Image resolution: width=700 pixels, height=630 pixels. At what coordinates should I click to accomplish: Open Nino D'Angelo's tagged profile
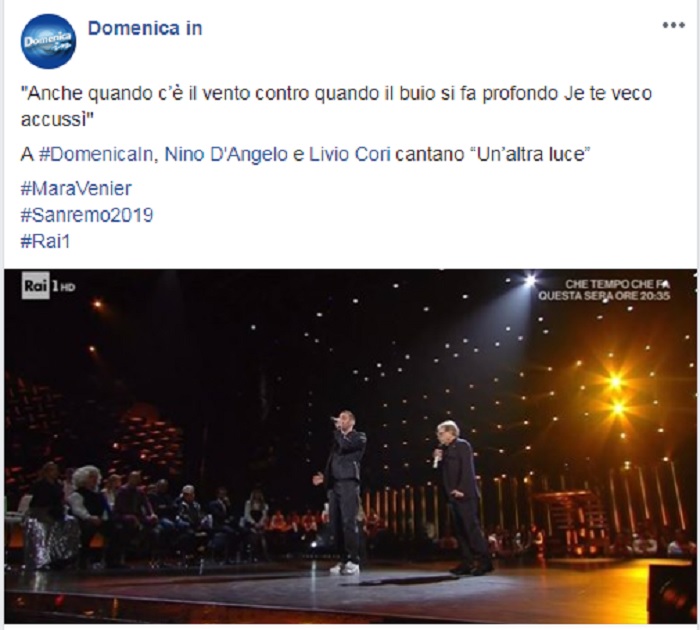point(226,154)
